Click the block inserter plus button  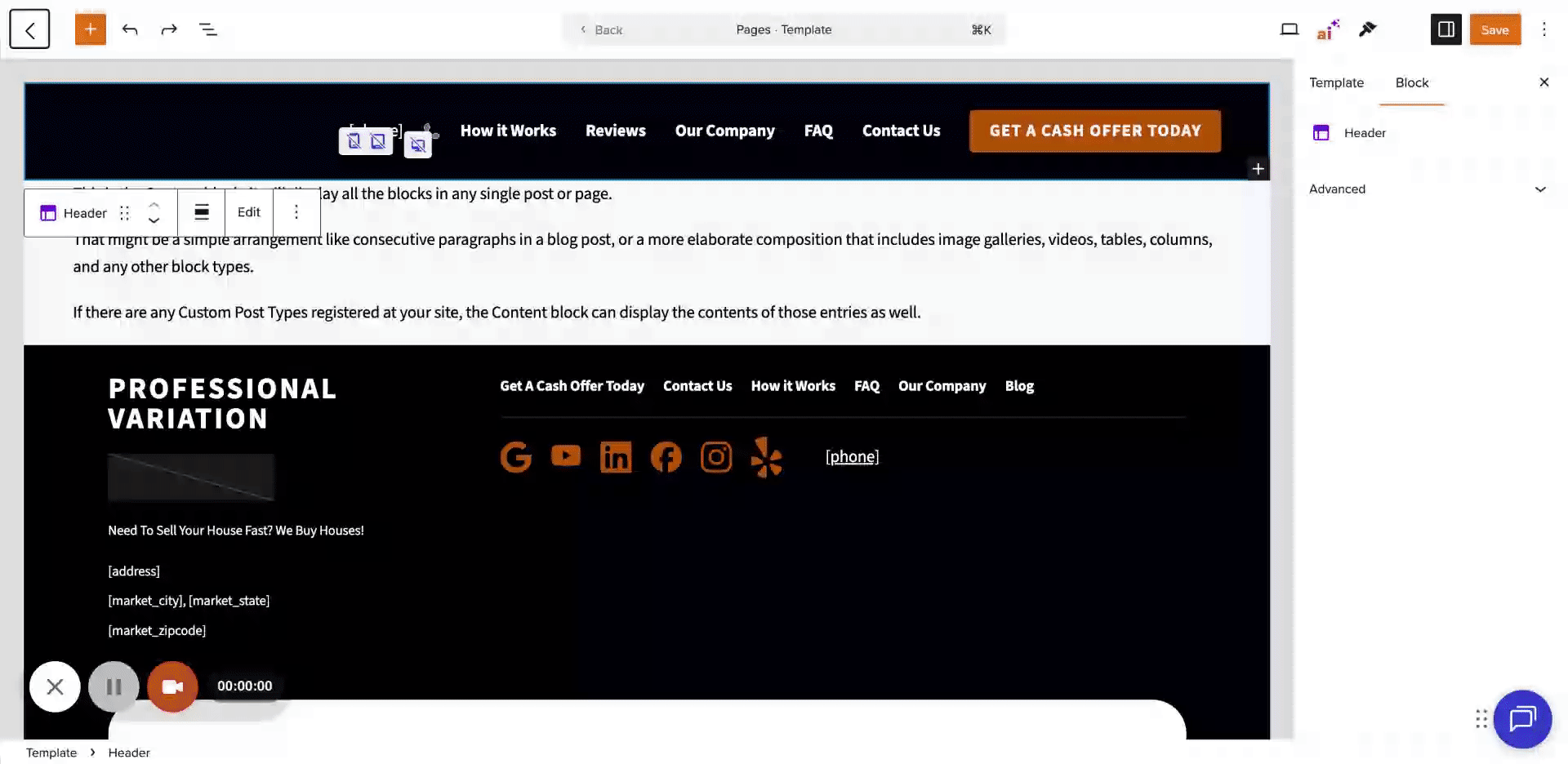[x=91, y=29]
